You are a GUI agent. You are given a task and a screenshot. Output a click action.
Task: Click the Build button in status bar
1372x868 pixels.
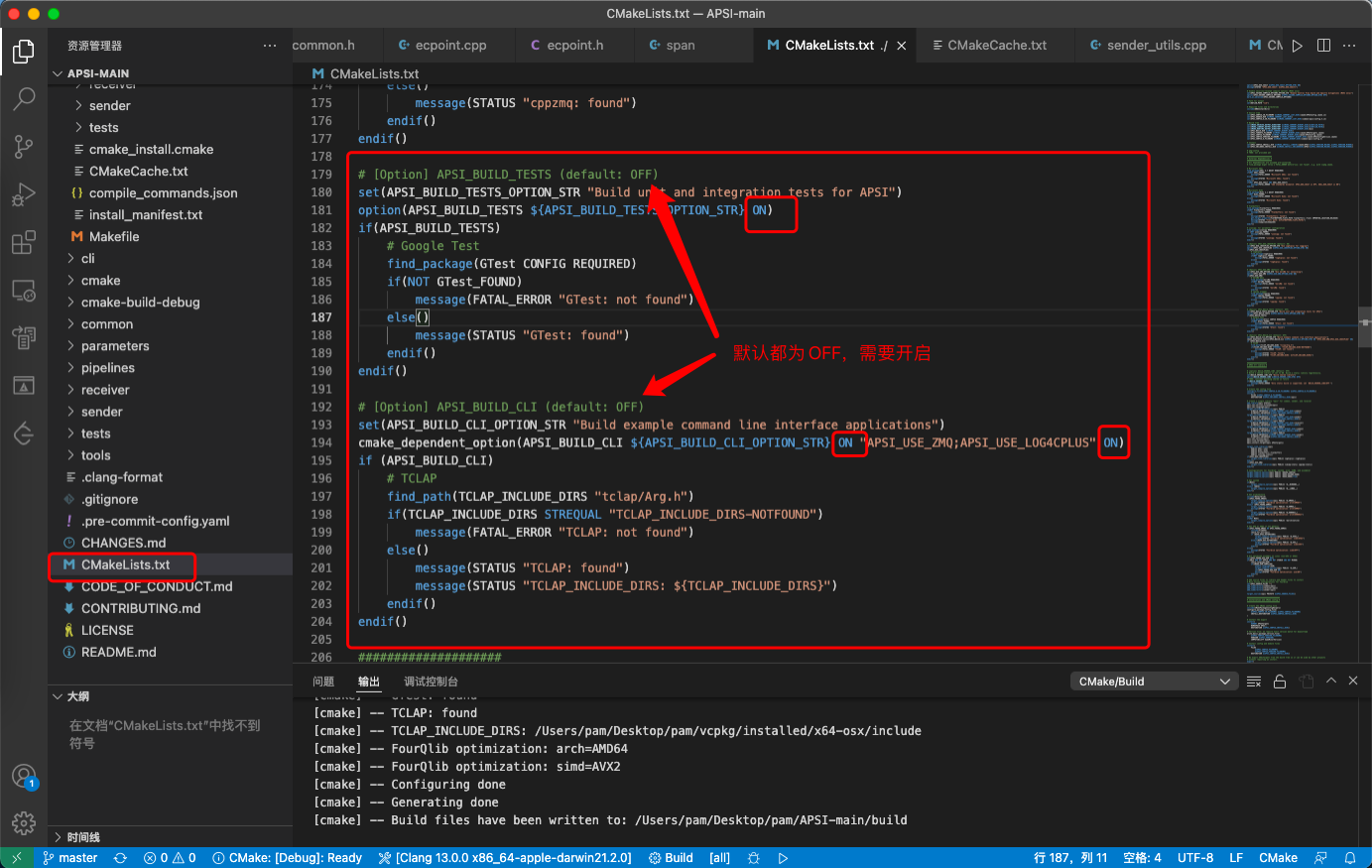[x=671, y=858]
